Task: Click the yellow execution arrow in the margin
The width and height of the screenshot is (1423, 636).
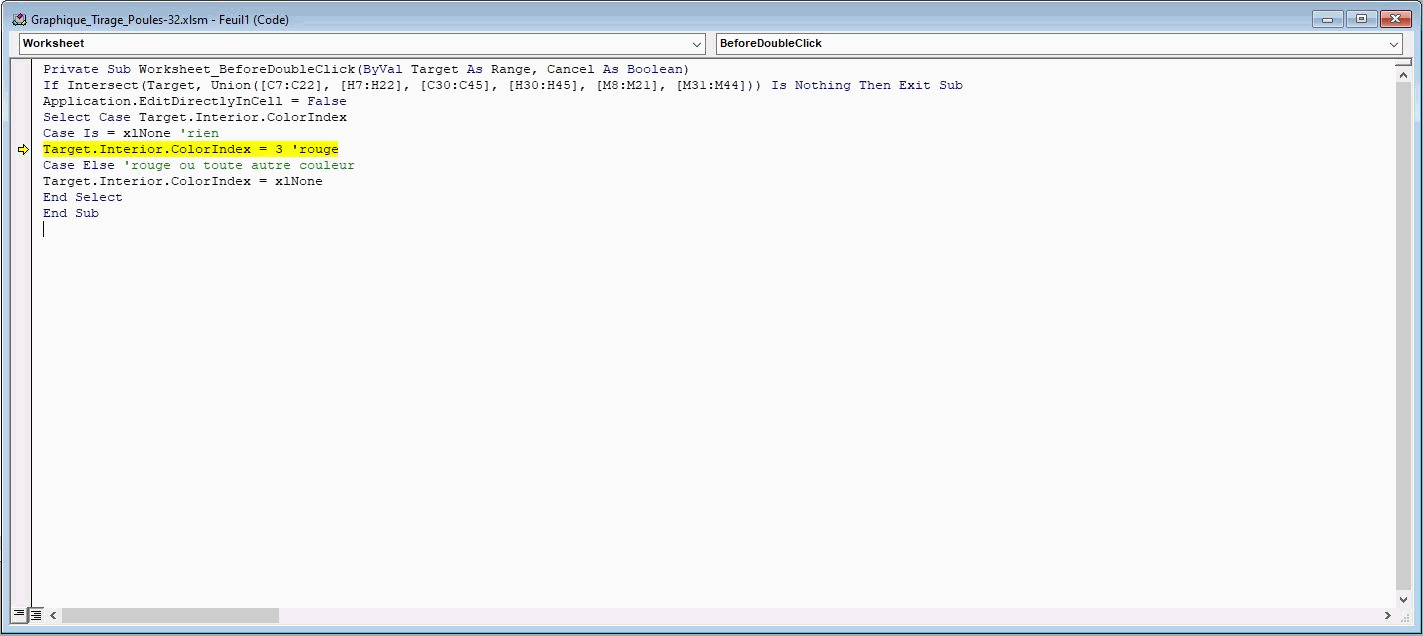Action: 23,150
